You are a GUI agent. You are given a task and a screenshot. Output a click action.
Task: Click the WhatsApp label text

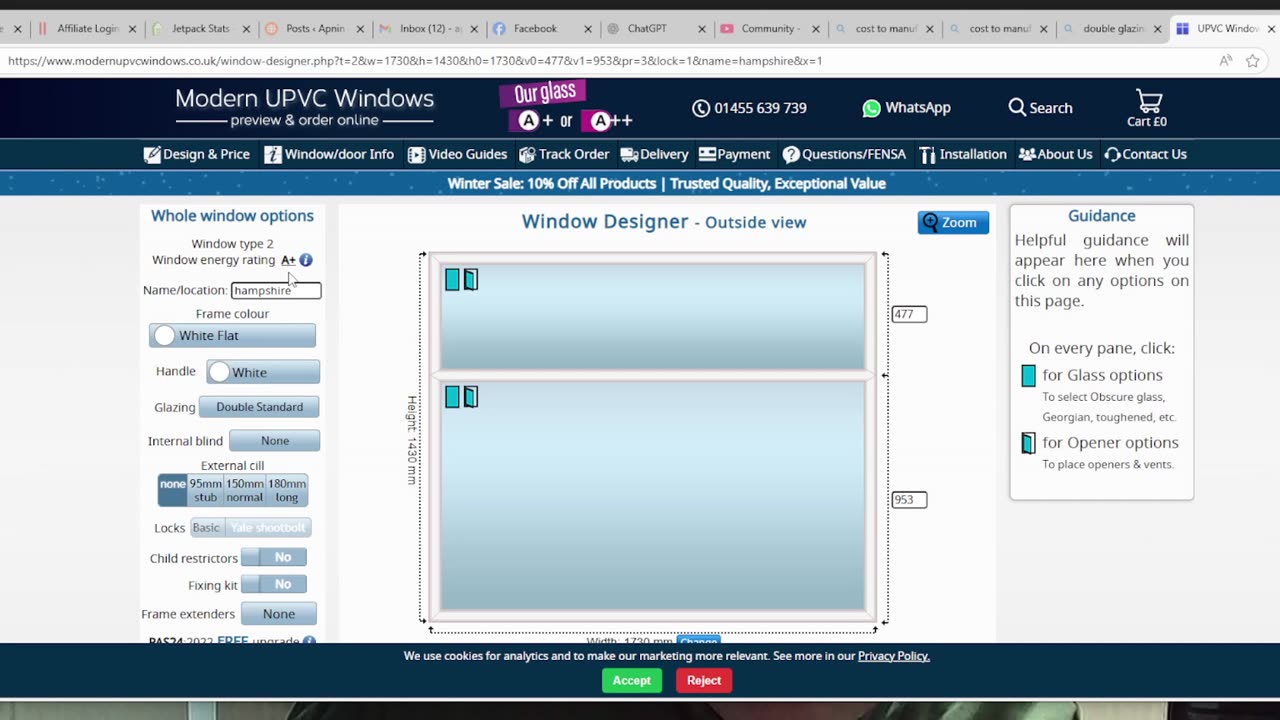918,108
